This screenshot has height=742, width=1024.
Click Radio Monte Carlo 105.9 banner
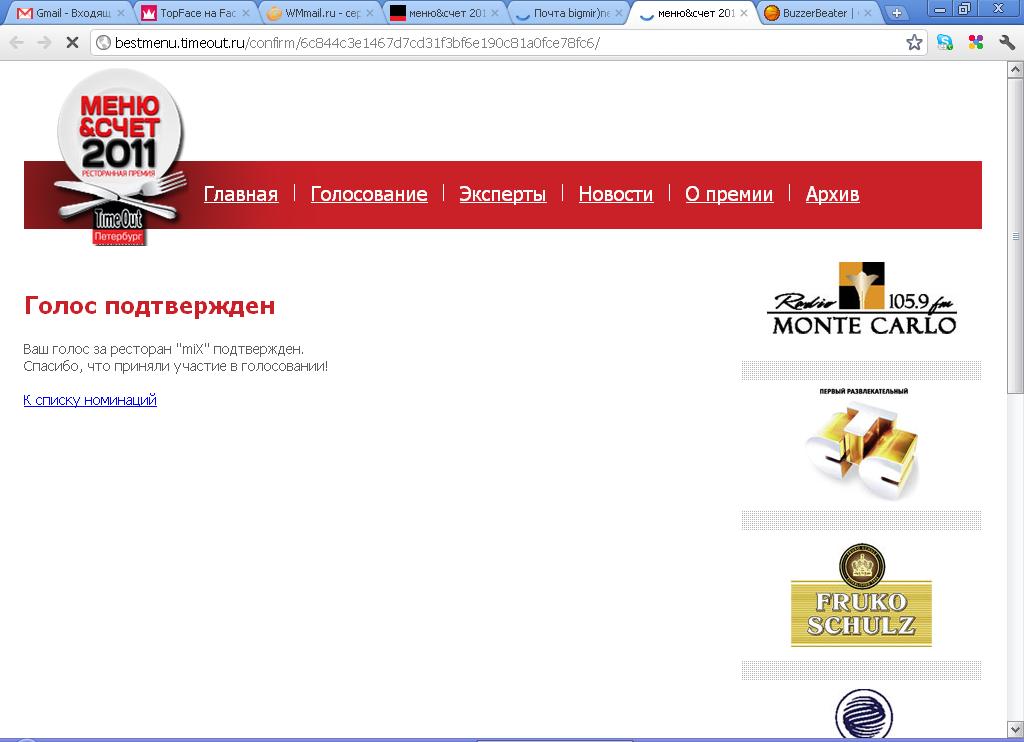[862, 299]
